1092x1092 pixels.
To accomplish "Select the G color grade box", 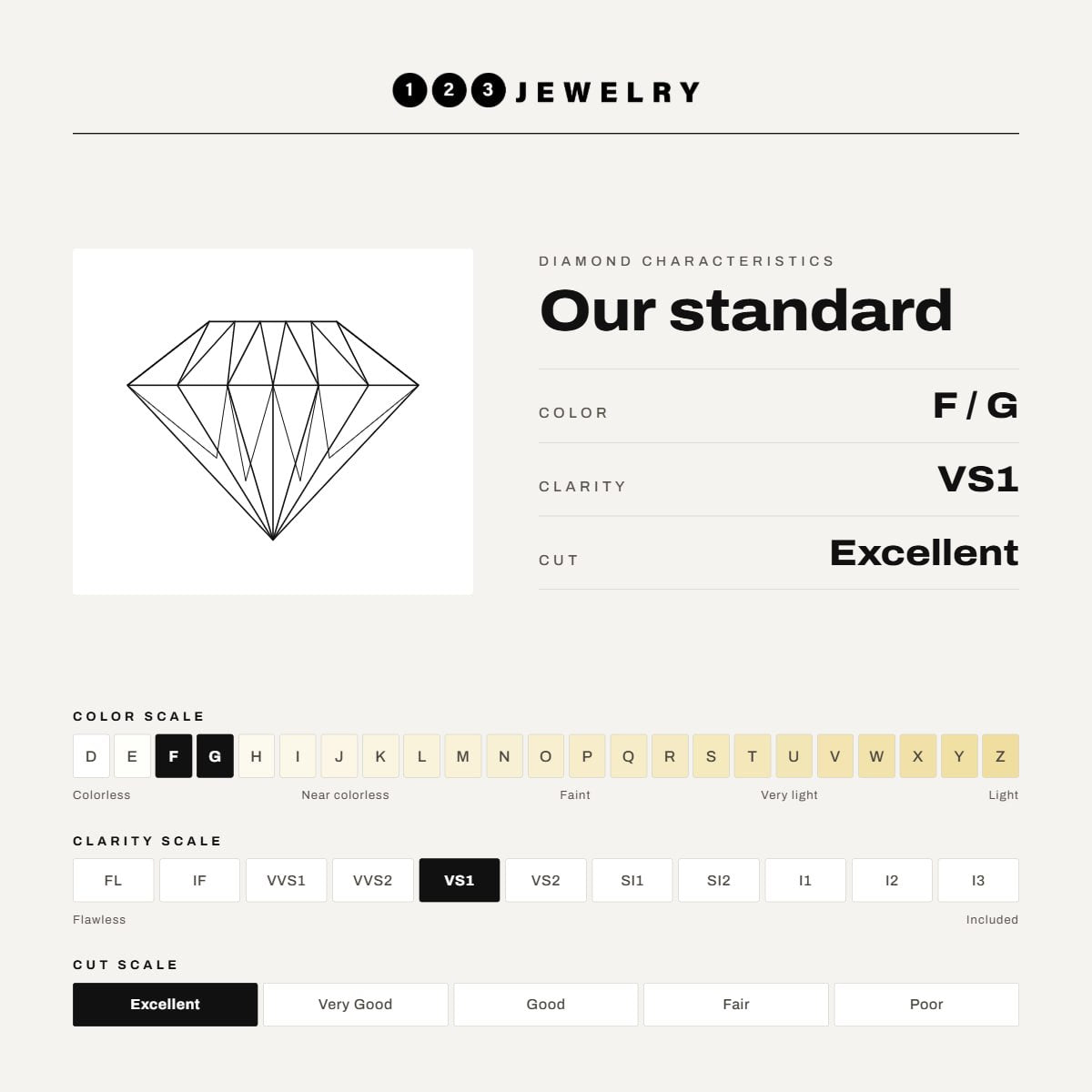I will click(215, 756).
